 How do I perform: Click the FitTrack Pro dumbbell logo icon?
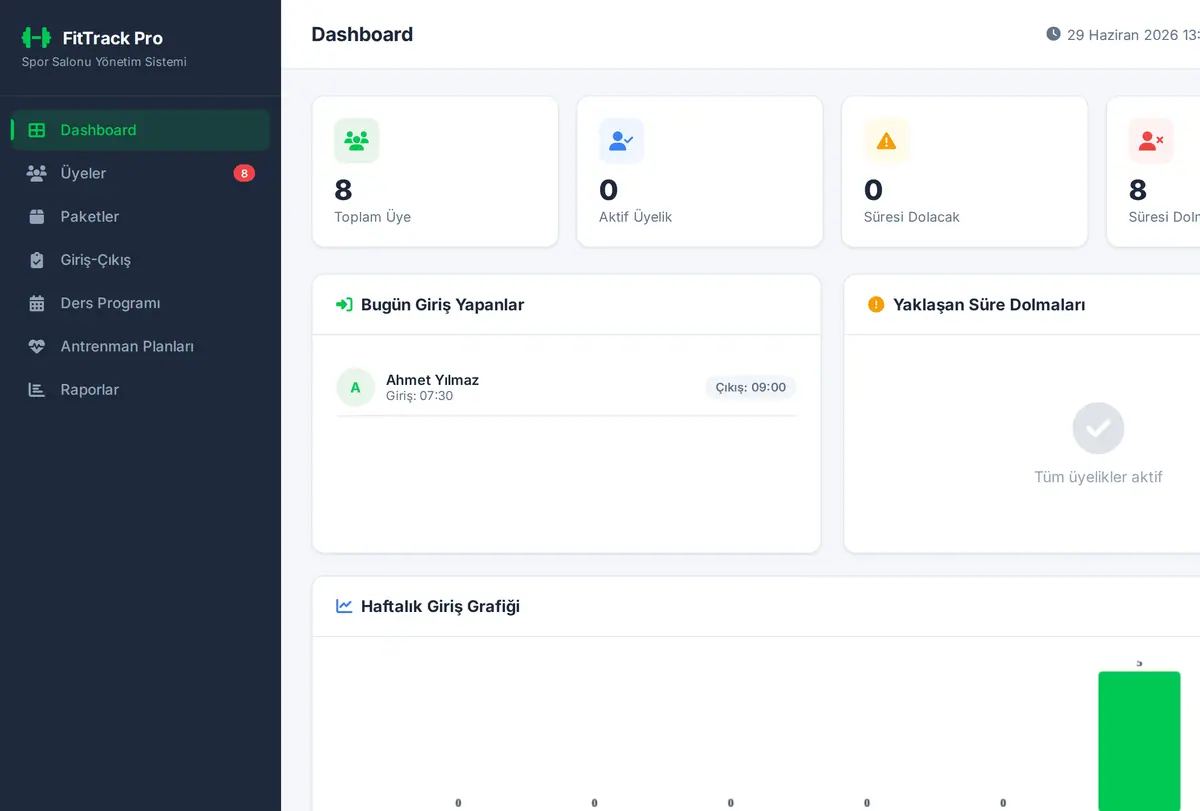pos(36,38)
